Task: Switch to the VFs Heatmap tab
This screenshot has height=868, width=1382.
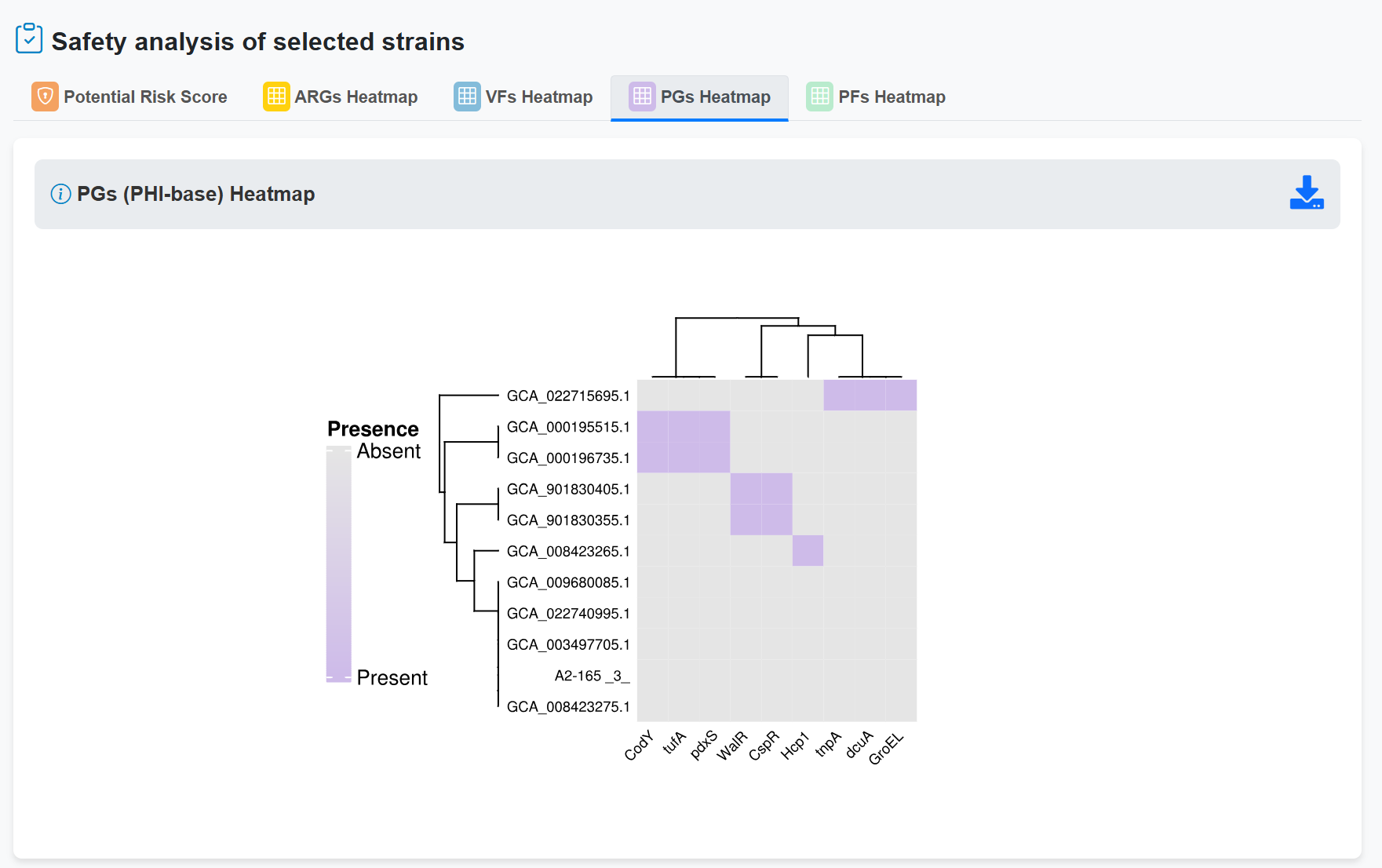Action: (x=538, y=97)
